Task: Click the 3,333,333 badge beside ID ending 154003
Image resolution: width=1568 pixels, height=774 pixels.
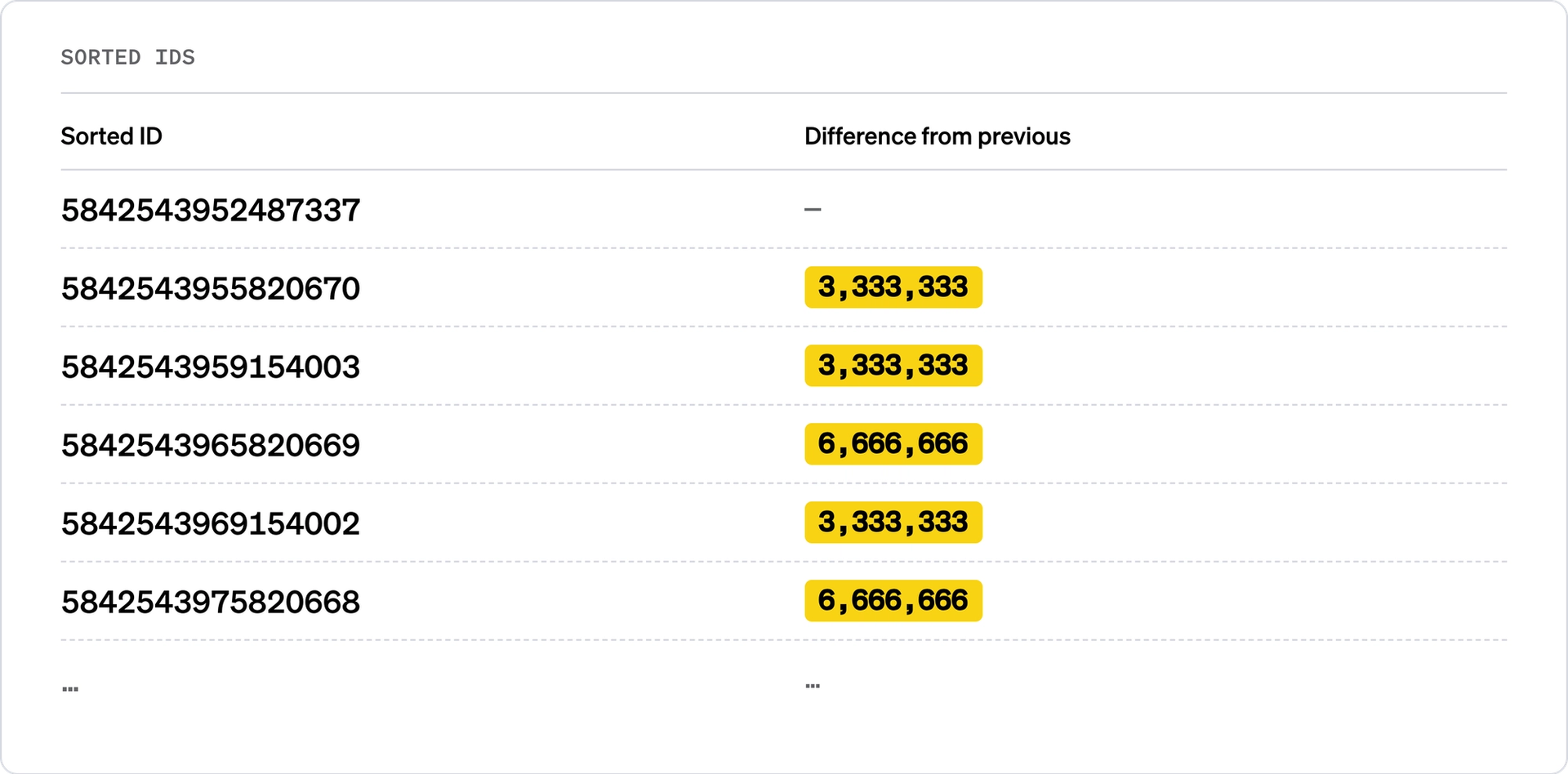Action: [x=893, y=366]
